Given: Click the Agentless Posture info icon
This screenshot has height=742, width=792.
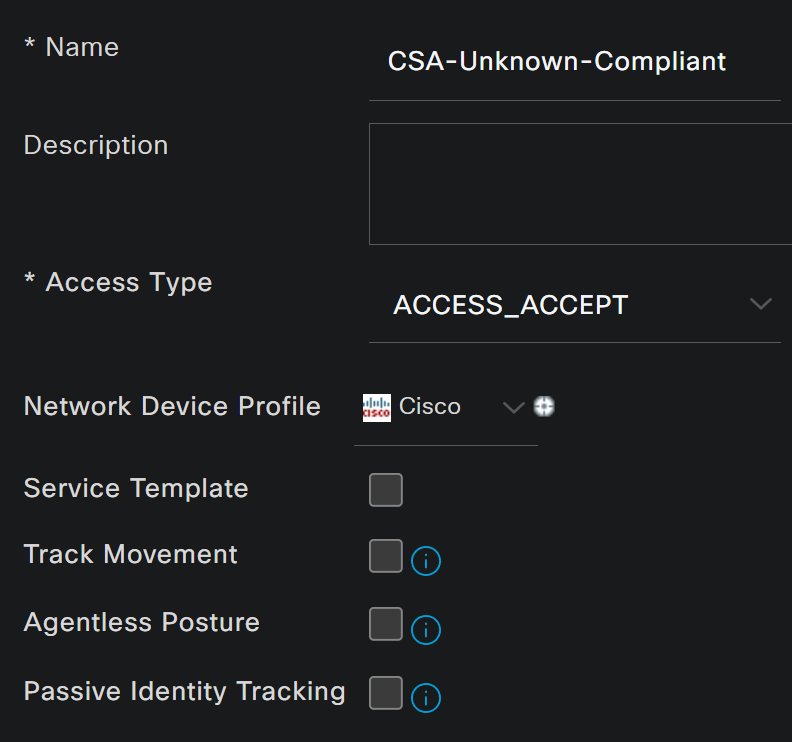Looking at the screenshot, I should (426, 629).
